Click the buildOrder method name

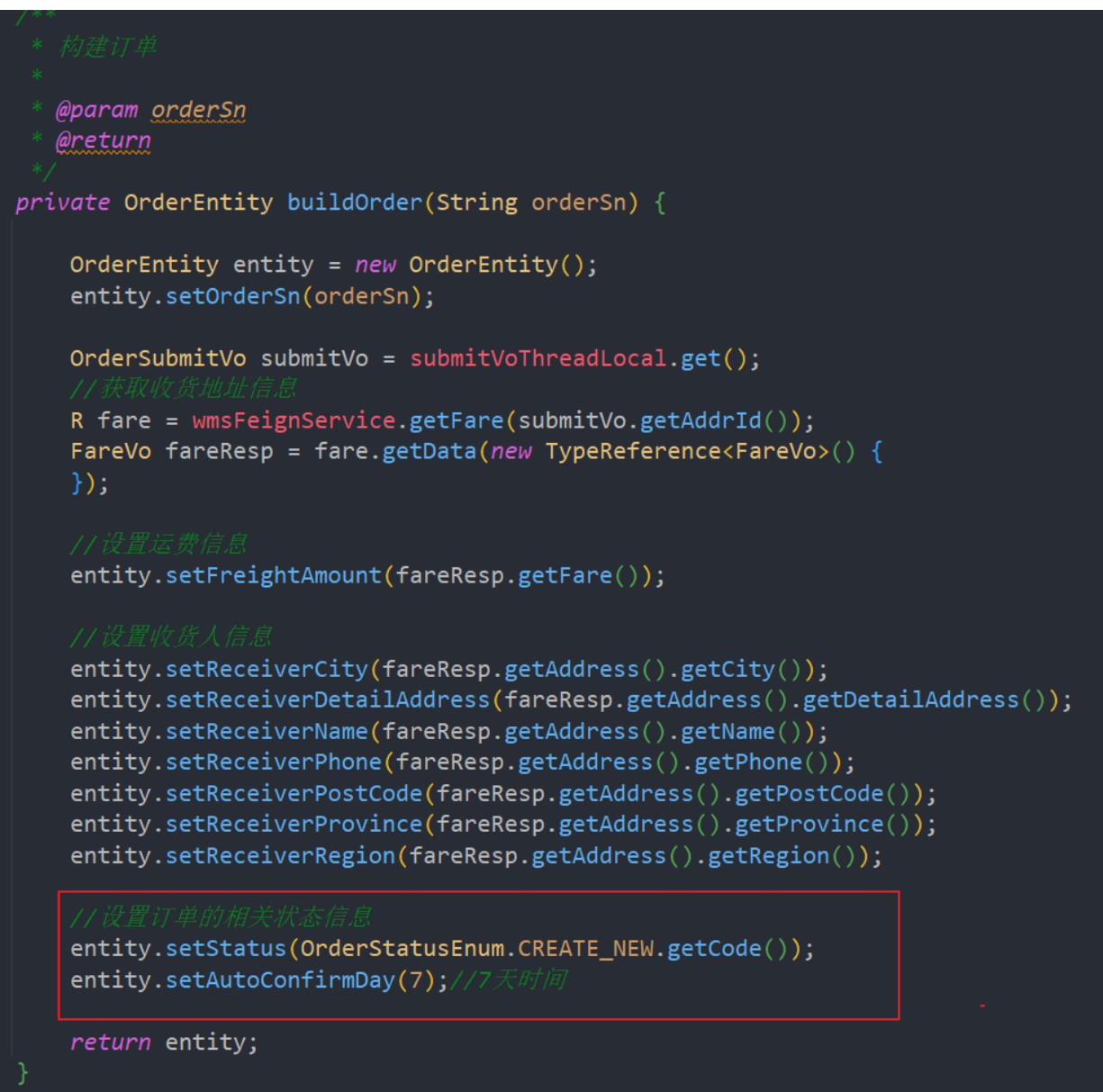pos(355,203)
